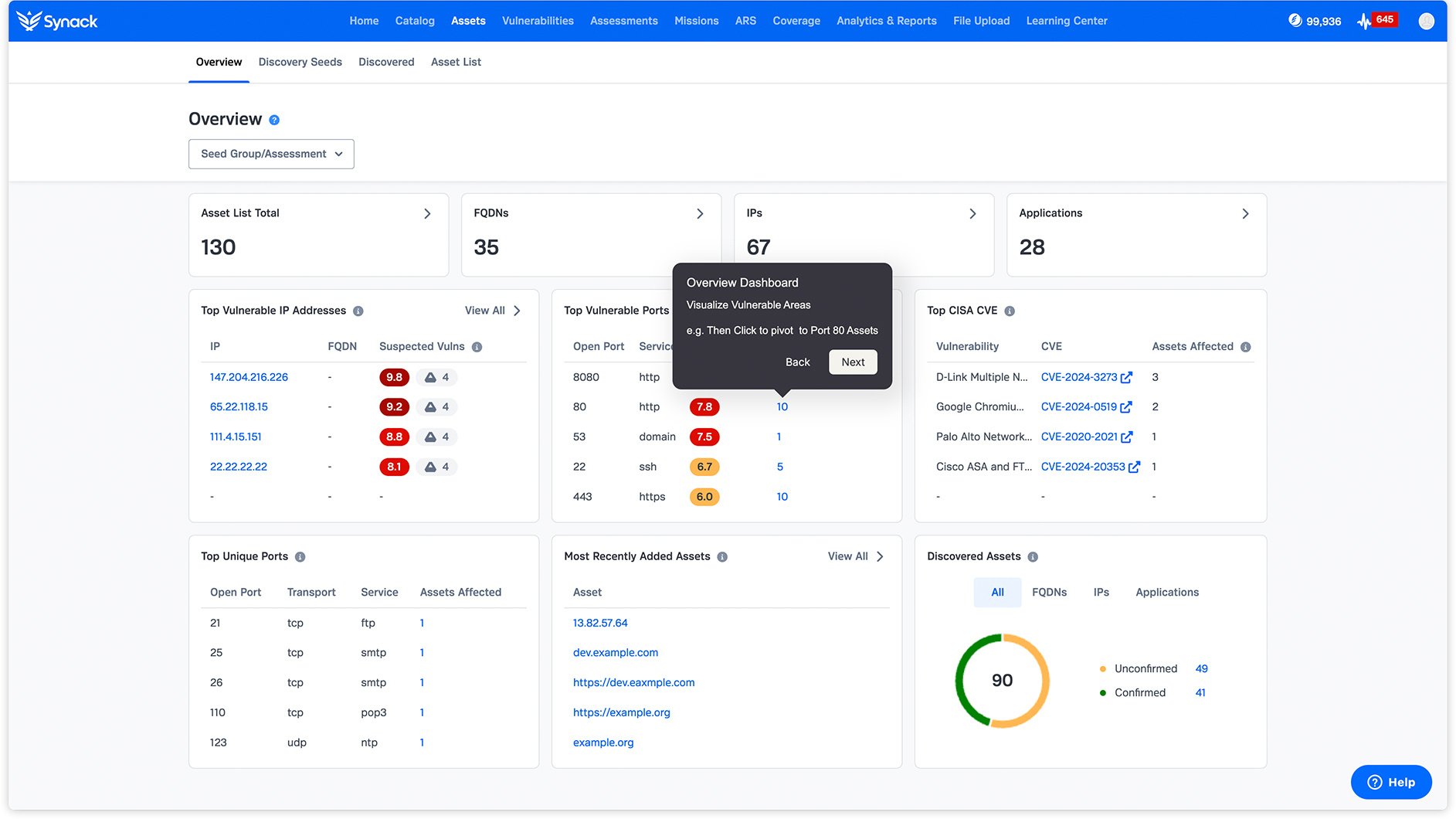This screenshot has width=1456, height=819.
Task: Click info icon next to Top Unique Ports
Action: [300, 556]
